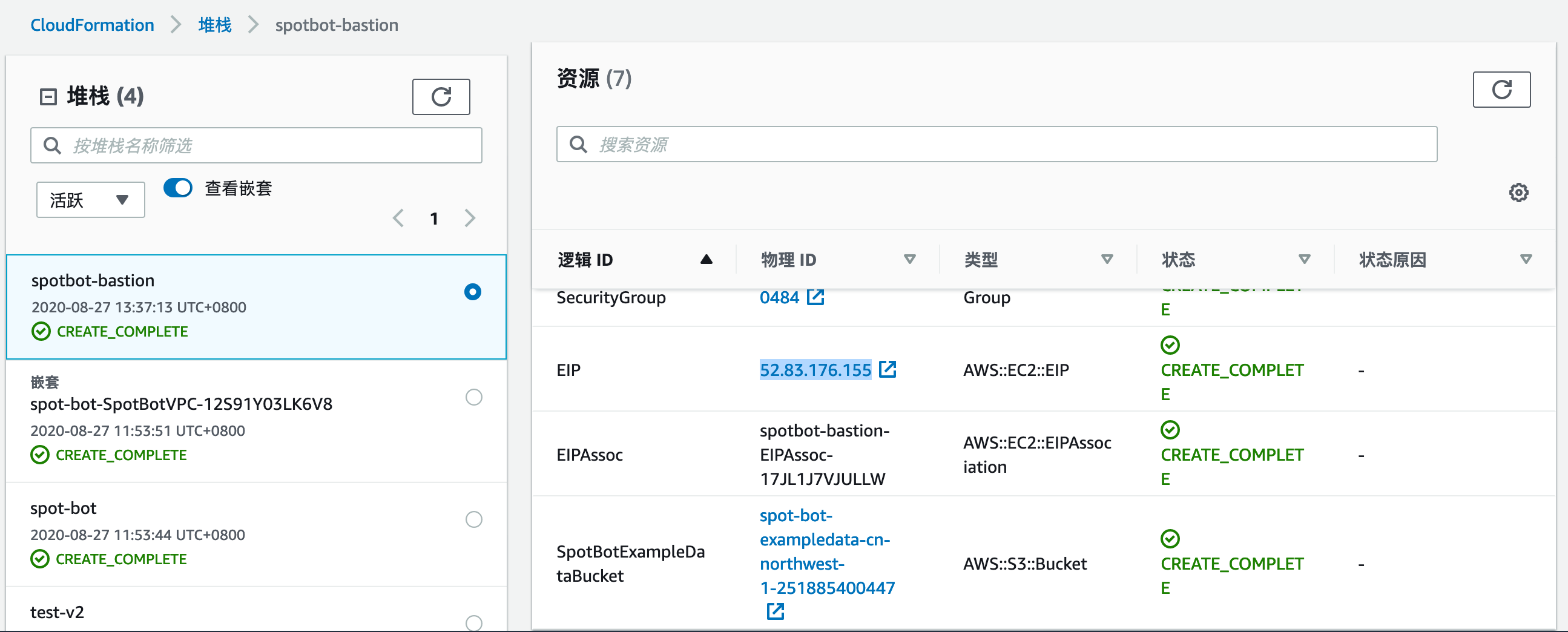The image size is (1568, 632).
Task: Open the 状态原因 column filter arrow
Action: point(1526,259)
